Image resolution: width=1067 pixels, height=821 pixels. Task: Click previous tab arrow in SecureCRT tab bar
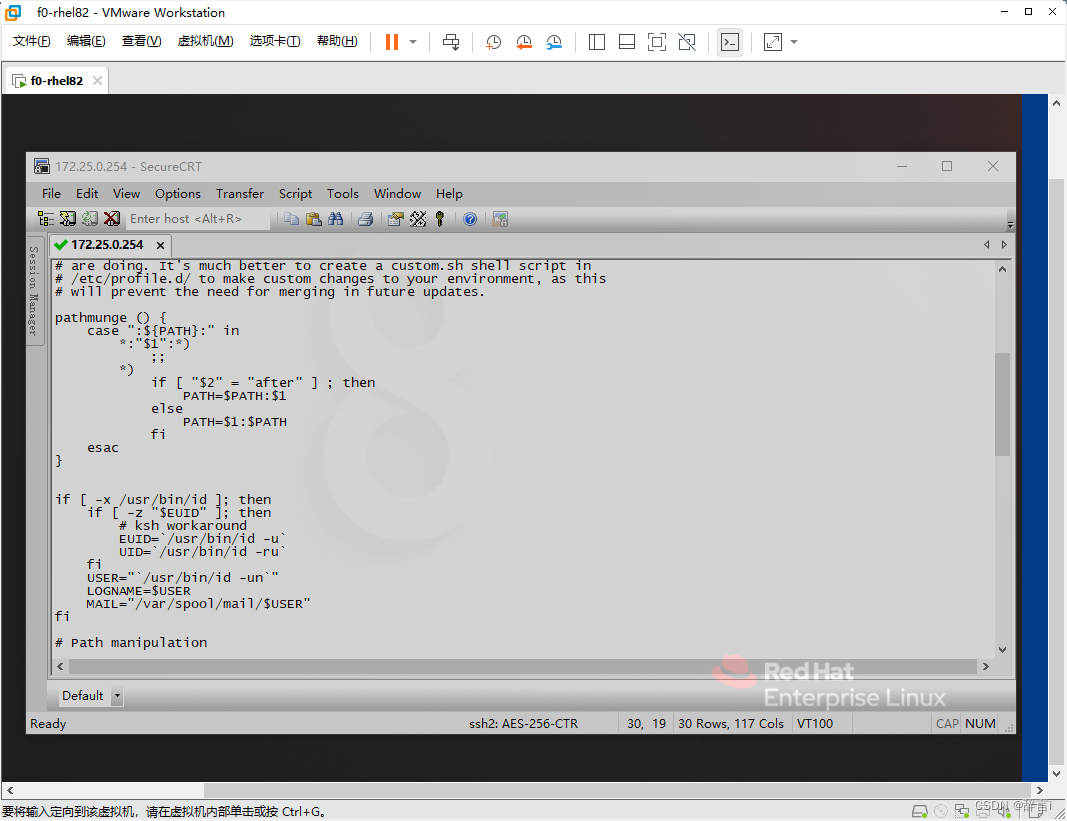coord(987,244)
